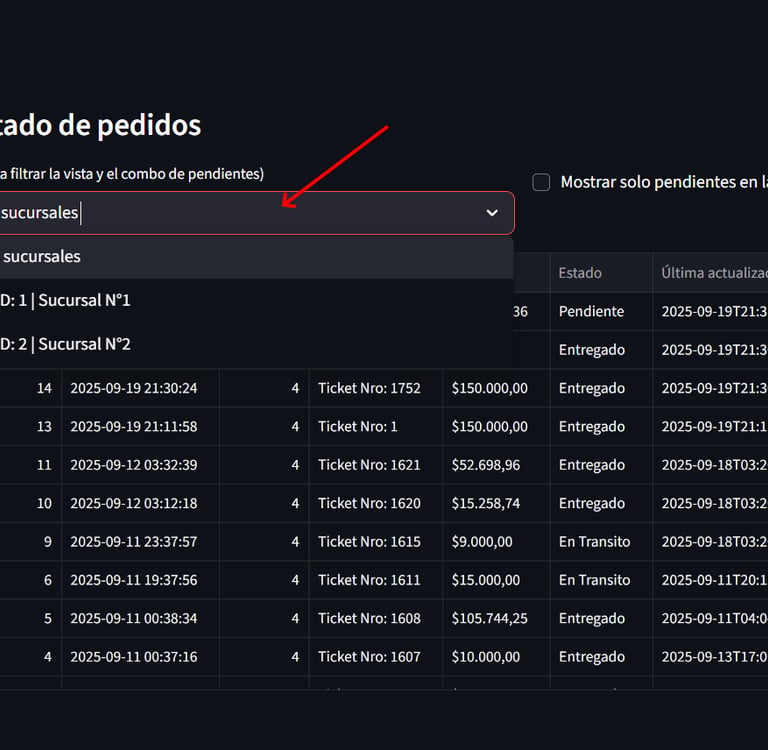Click the cell Ticket Nro: 1607
The width and height of the screenshot is (768, 750).
376,657
